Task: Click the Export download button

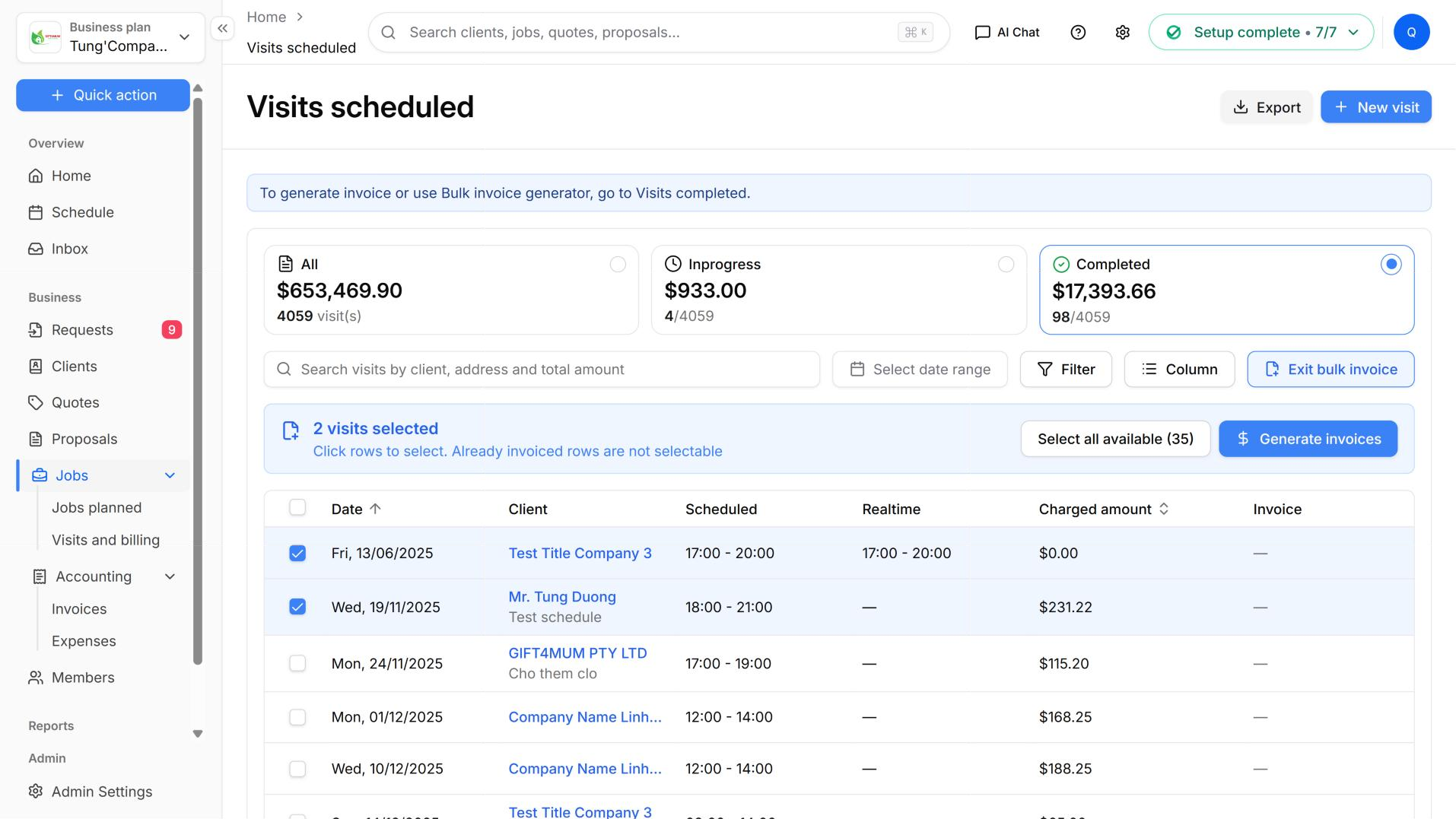Action: pos(1266,107)
